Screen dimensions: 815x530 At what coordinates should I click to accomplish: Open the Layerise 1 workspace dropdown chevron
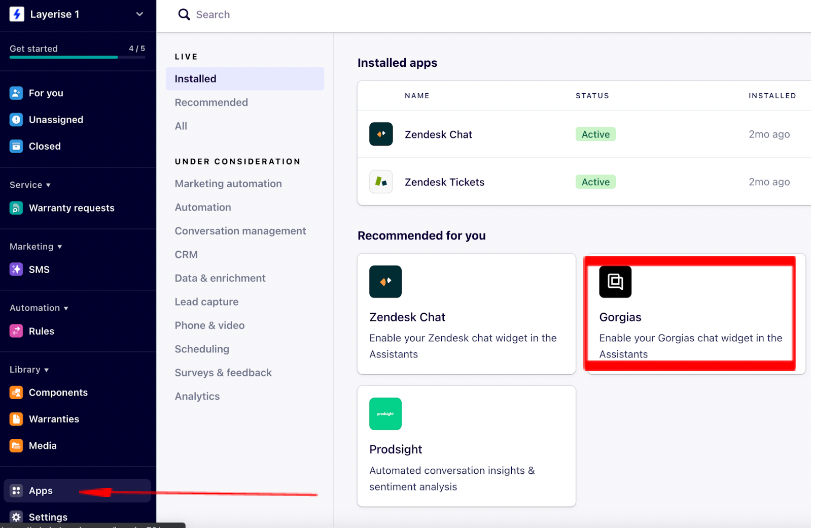tap(139, 14)
